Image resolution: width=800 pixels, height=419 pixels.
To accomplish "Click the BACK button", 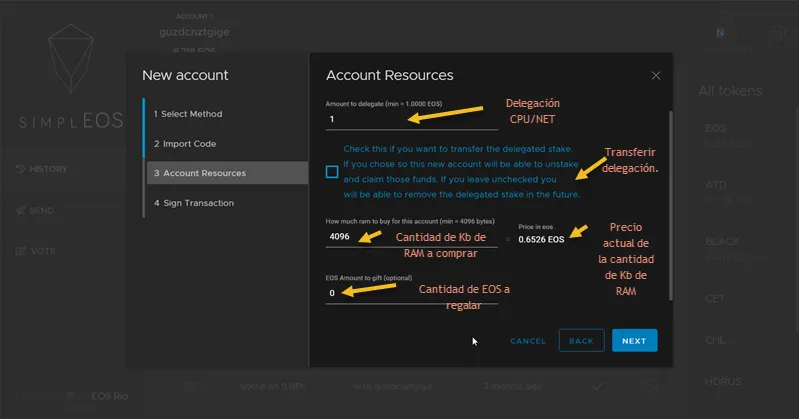I will click(x=582, y=340).
